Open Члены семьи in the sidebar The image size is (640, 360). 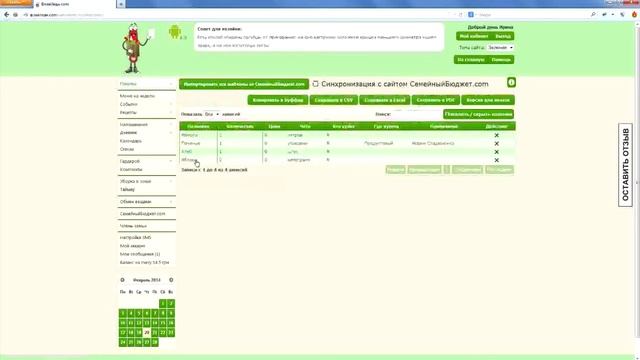coord(133,226)
